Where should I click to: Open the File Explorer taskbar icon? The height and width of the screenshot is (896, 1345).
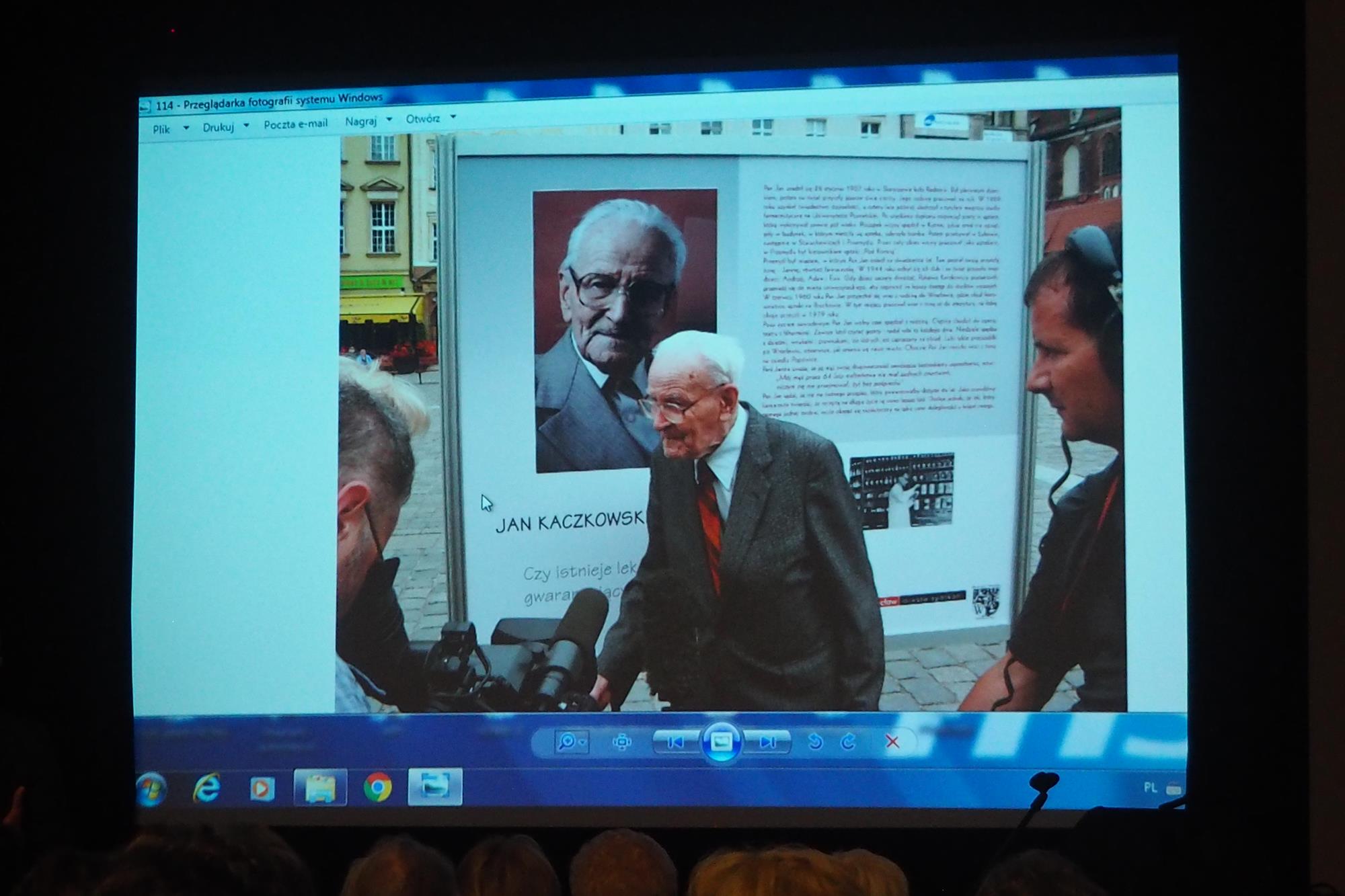click(320, 787)
